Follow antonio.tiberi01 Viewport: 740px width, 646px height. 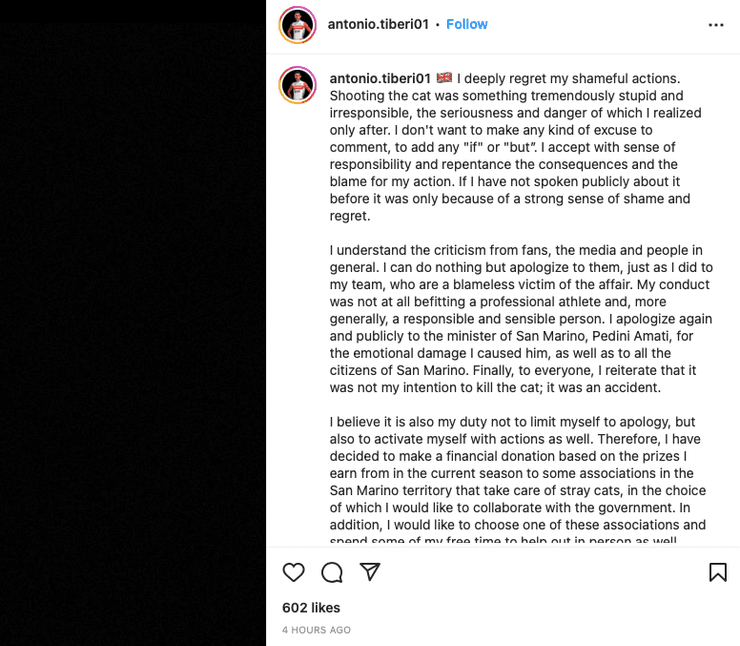[x=467, y=24]
